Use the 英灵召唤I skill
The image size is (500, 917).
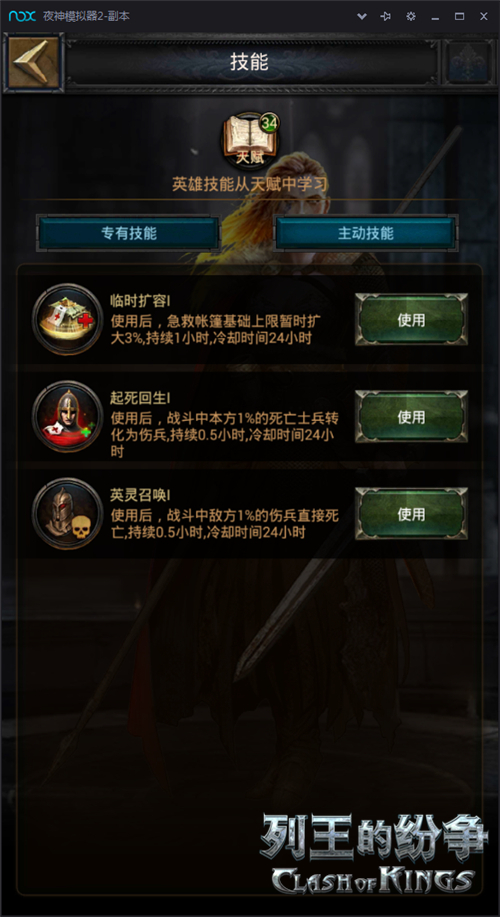click(411, 514)
